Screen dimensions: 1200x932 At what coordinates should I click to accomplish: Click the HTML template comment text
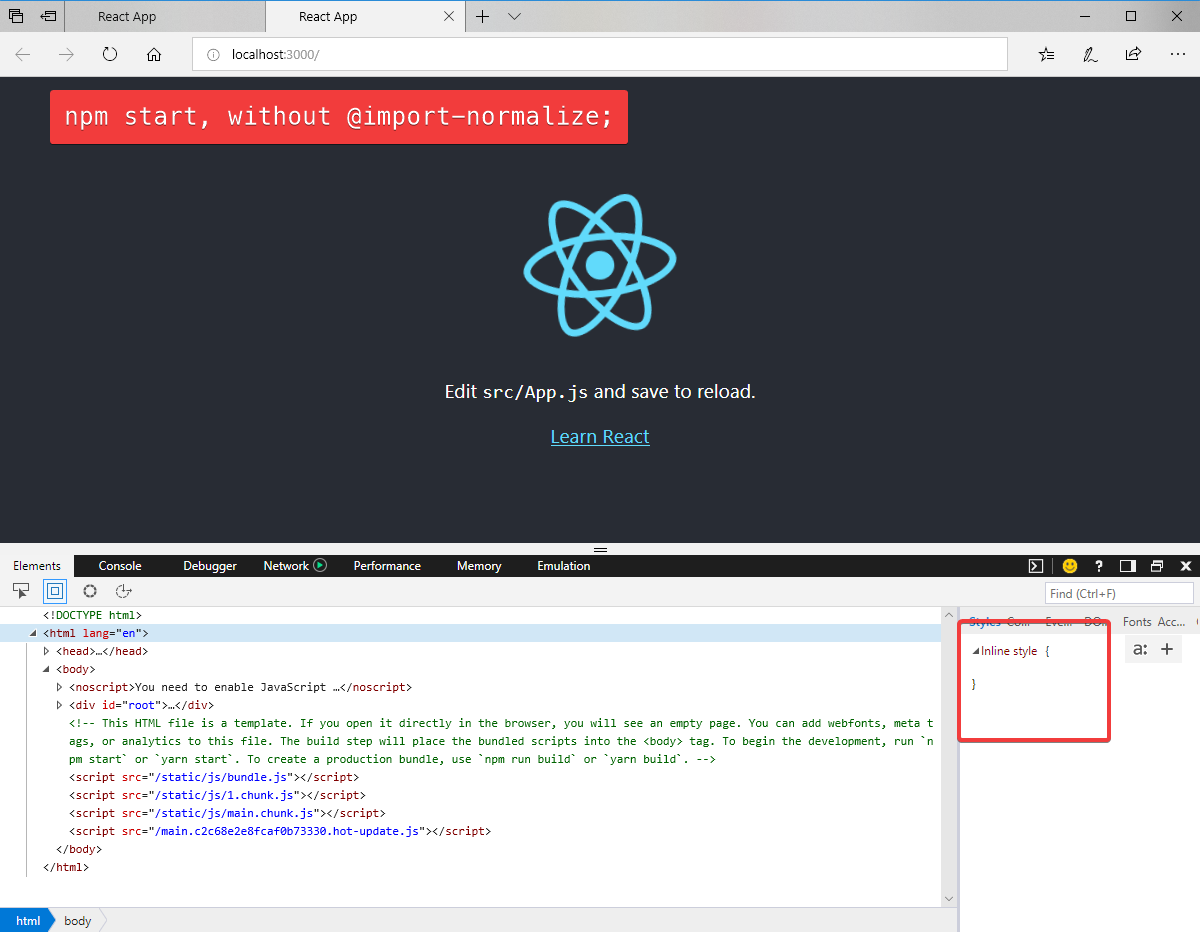tap(501, 741)
